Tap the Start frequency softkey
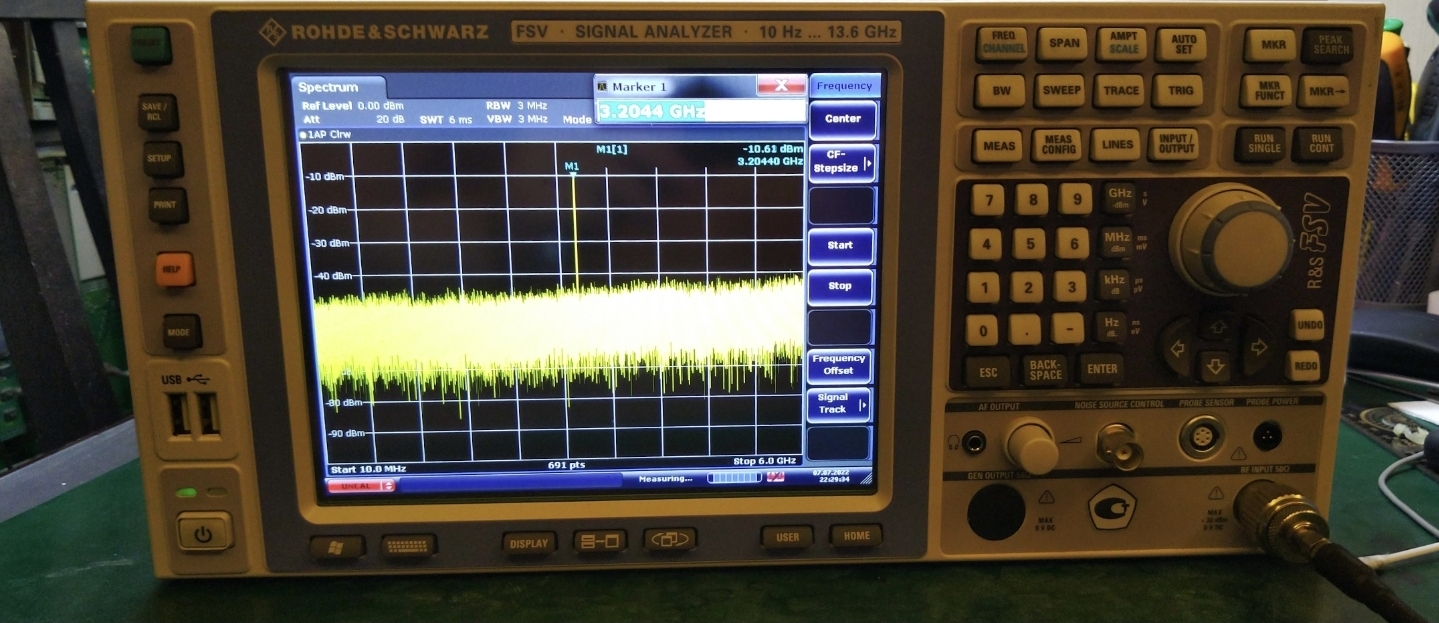This screenshot has width=1439, height=623. pos(840,245)
